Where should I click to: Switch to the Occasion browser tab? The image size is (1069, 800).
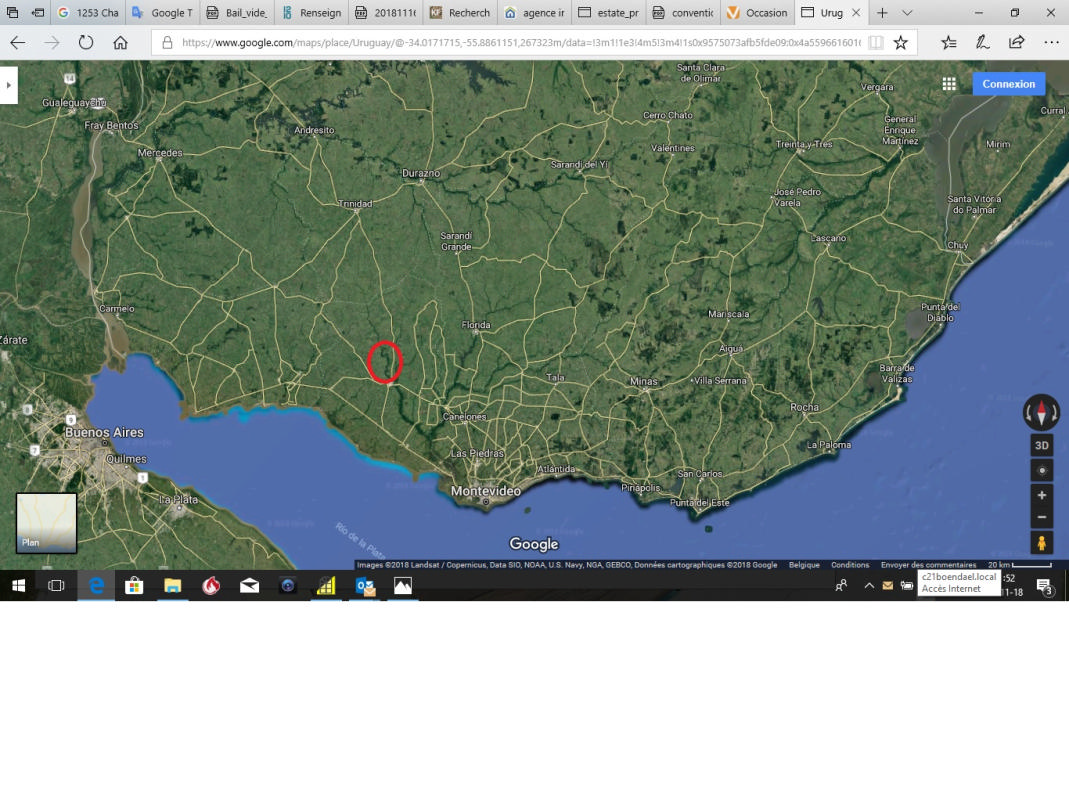[757, 13]
